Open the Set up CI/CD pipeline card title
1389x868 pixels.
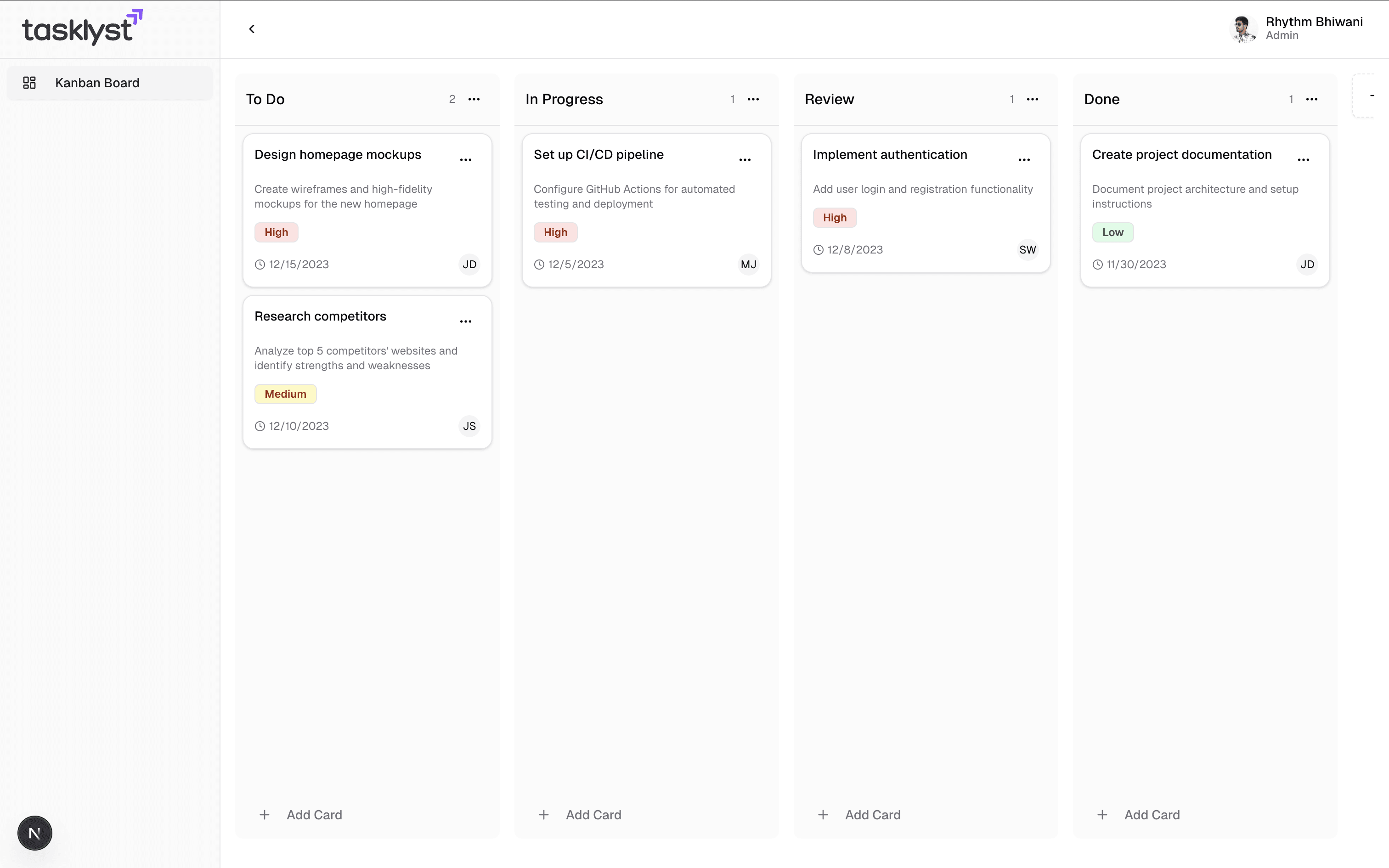pos(599,154)
